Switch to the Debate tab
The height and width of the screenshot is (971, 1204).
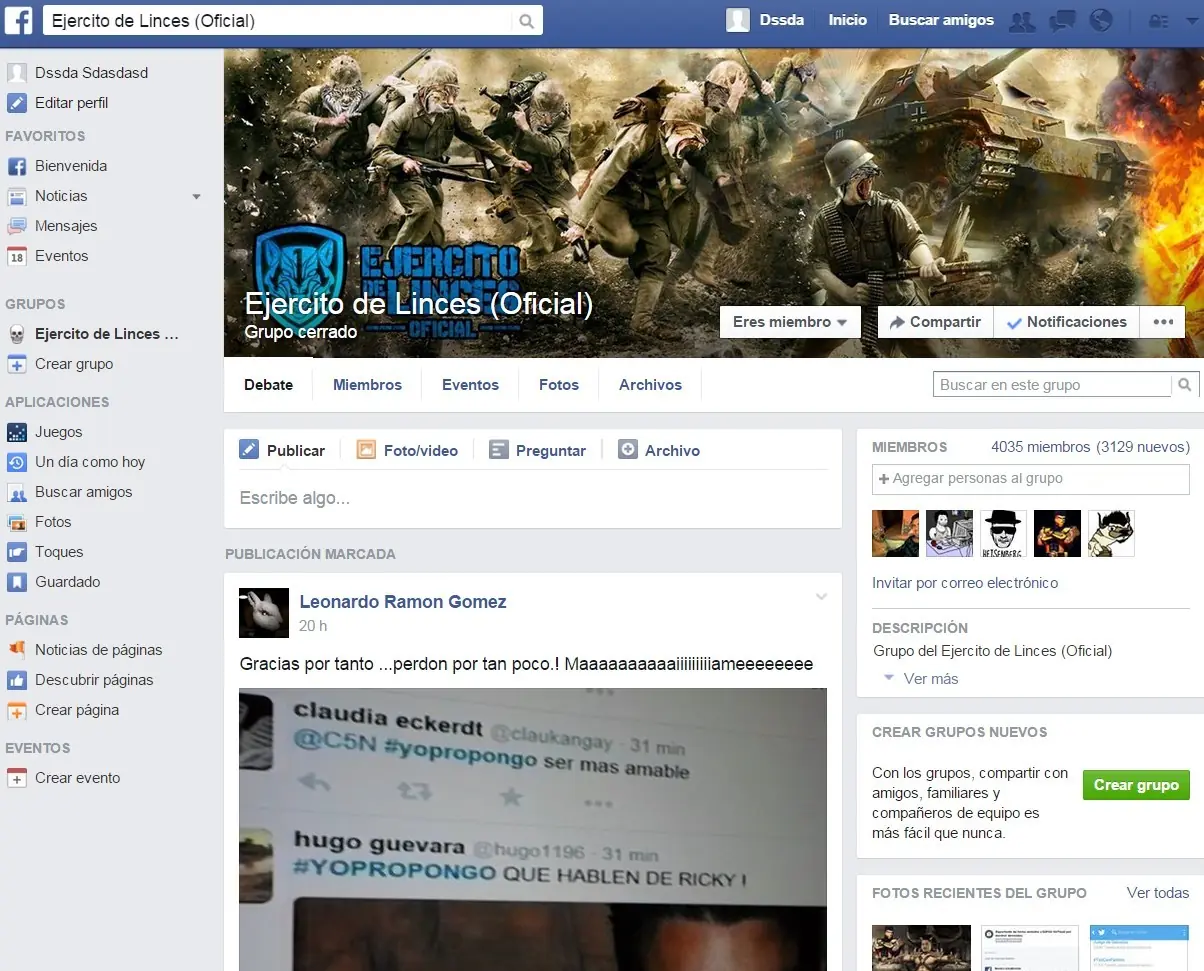point(269,385)
